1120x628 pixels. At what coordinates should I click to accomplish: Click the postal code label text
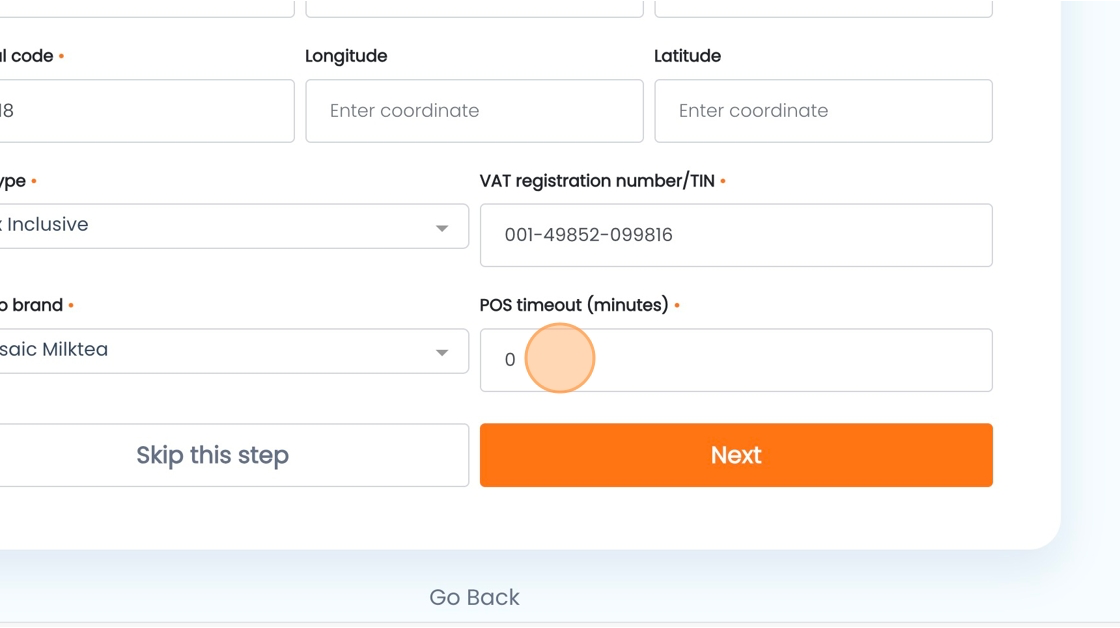click(27, 56)
